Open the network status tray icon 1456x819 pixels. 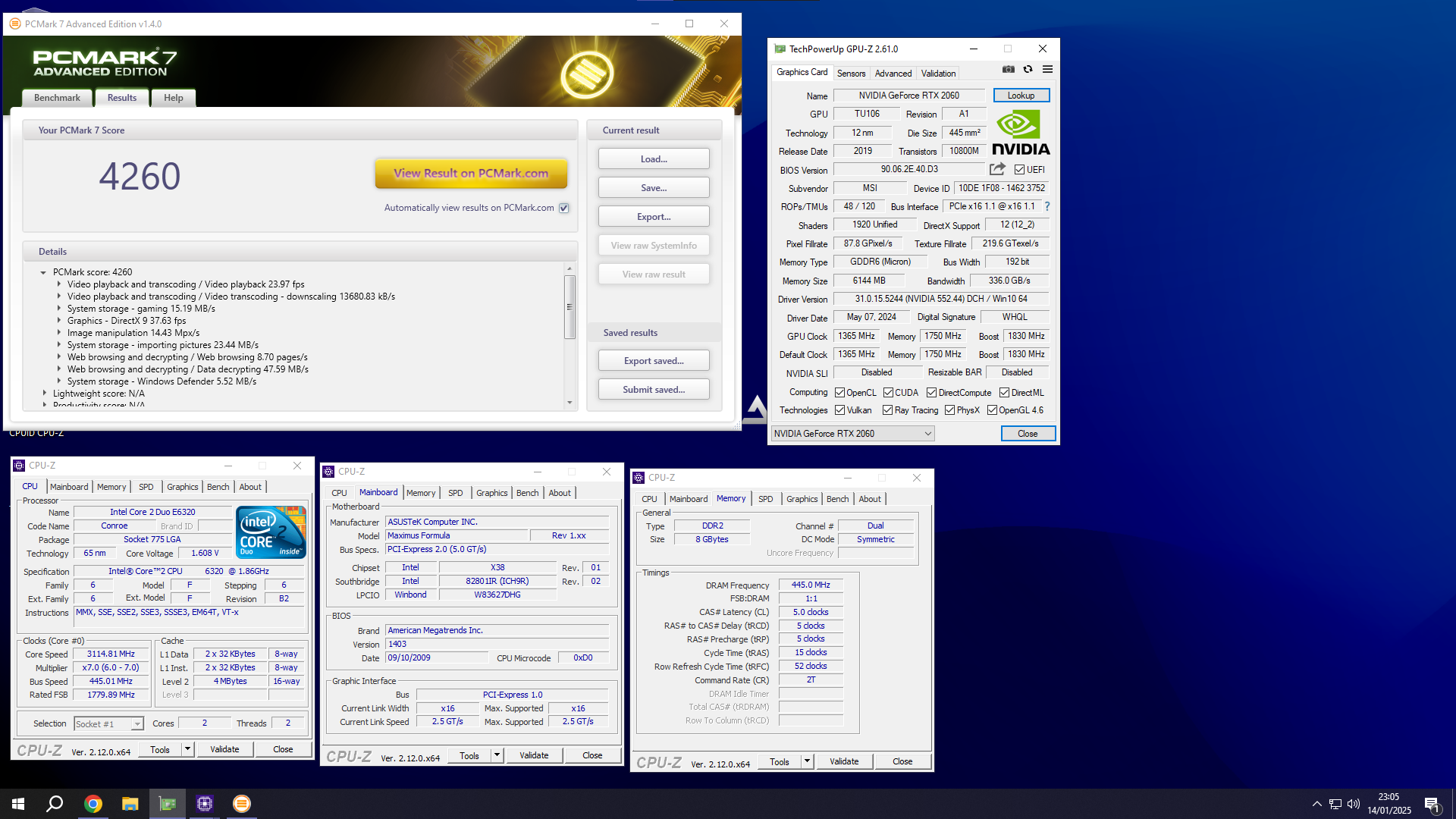(x=1335, y=804)
